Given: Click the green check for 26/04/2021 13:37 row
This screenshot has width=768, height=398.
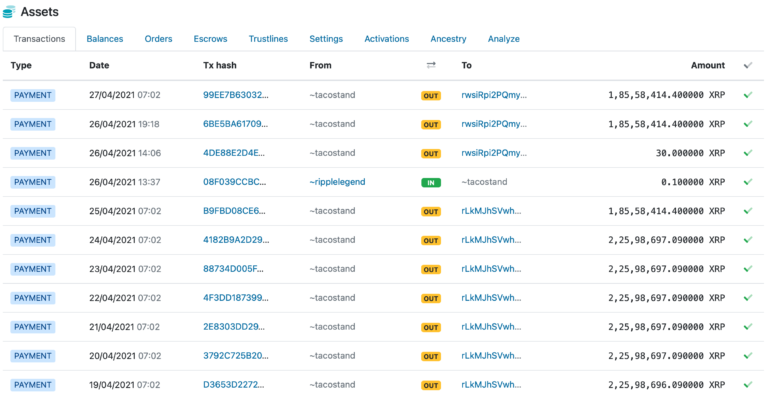Looking at the screenshot, I should coord(747,182).
